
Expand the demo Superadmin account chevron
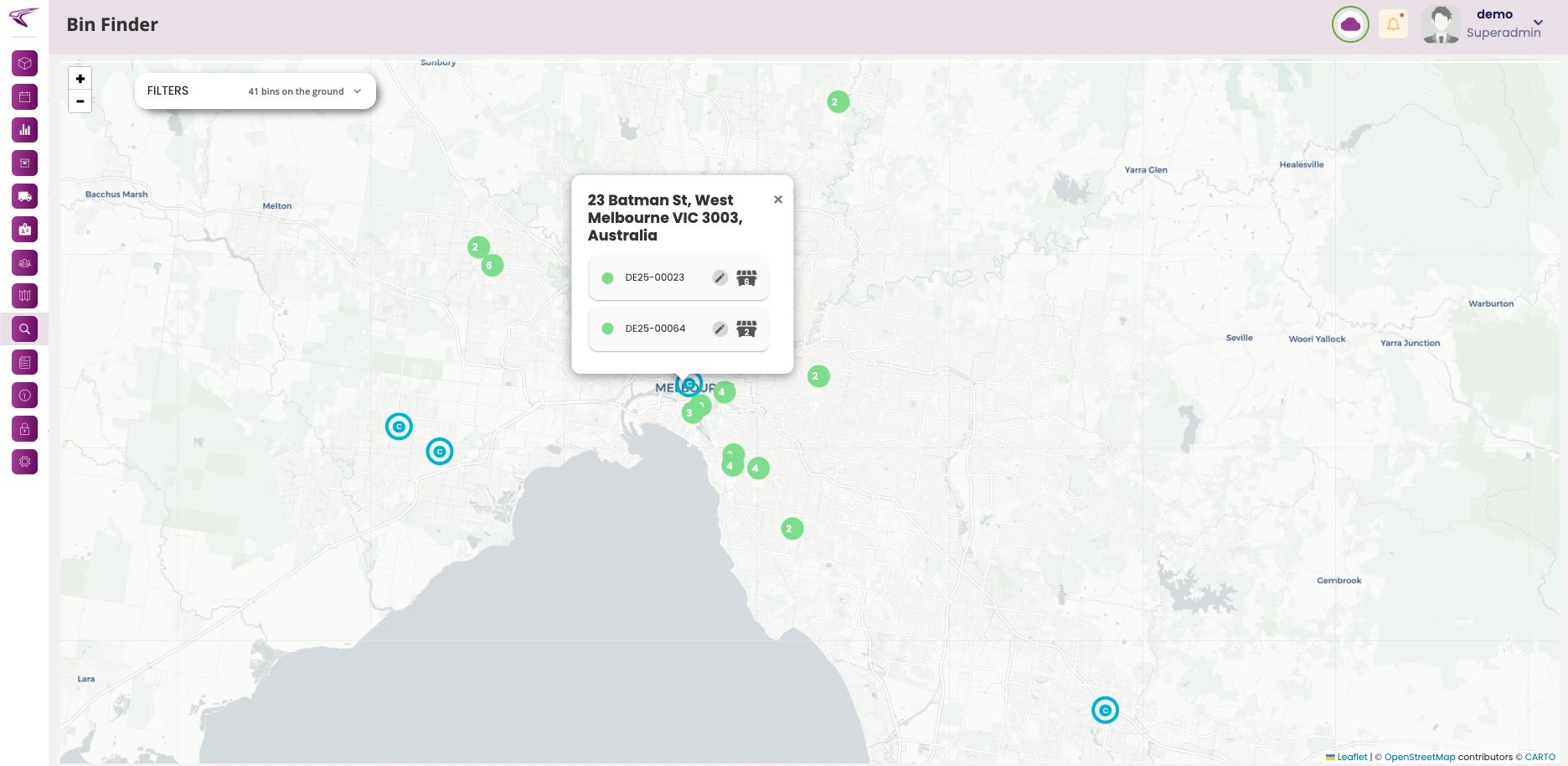click(1538, 23)
